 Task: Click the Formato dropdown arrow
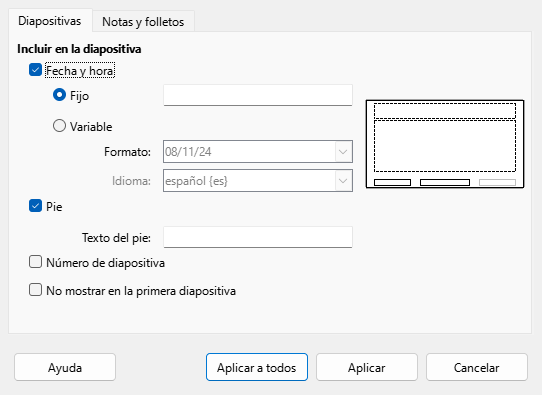(343, 152)
